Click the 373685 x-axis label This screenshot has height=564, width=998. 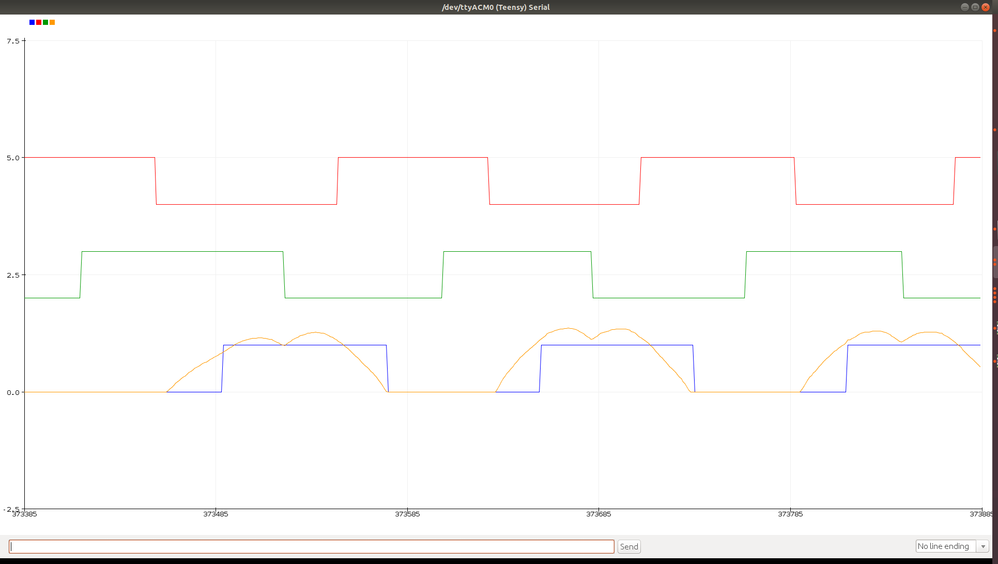click(x=598, y=514)
